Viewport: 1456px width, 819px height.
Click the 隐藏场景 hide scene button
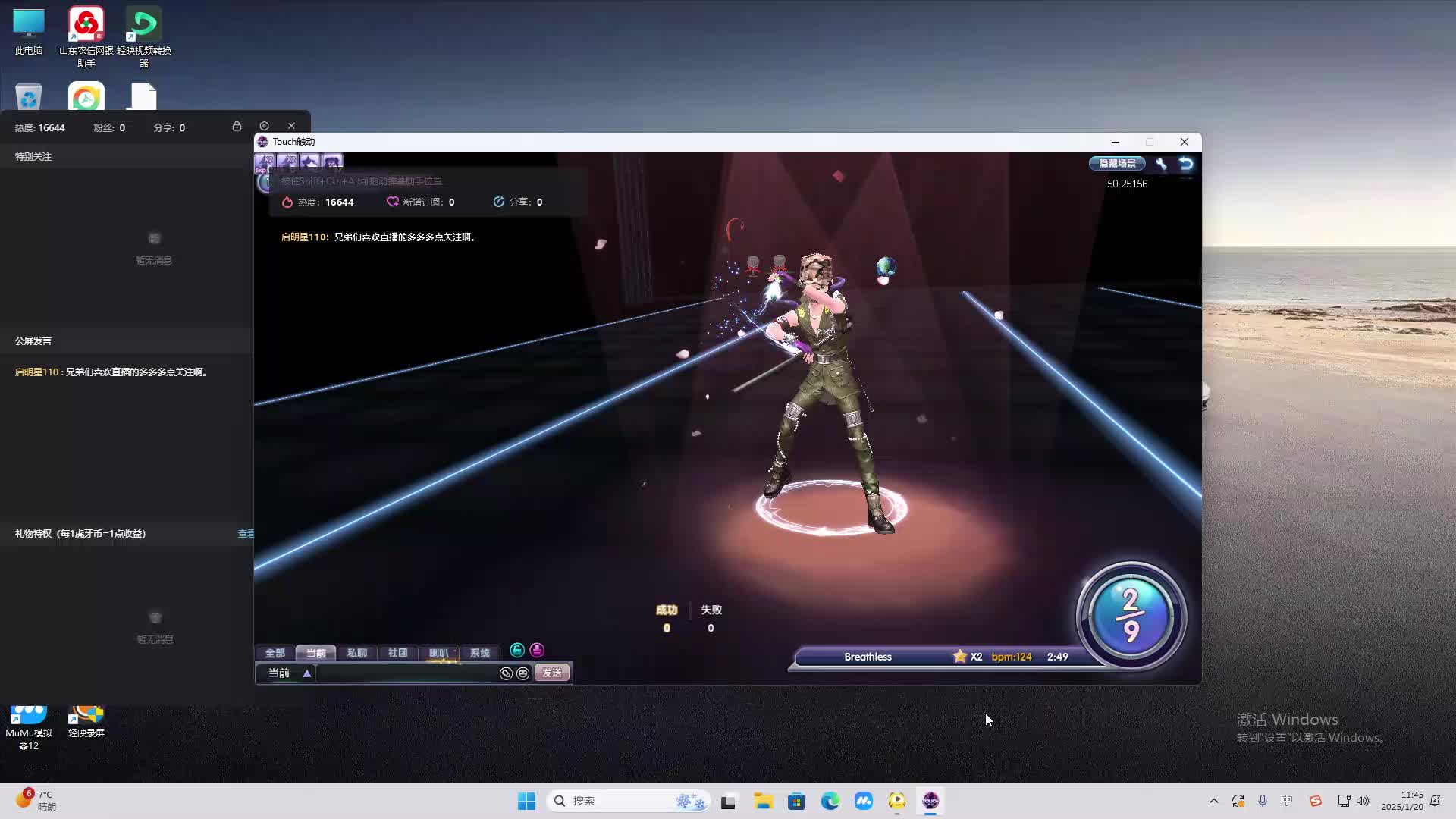pyautogui.click(x=1117, y=163)
